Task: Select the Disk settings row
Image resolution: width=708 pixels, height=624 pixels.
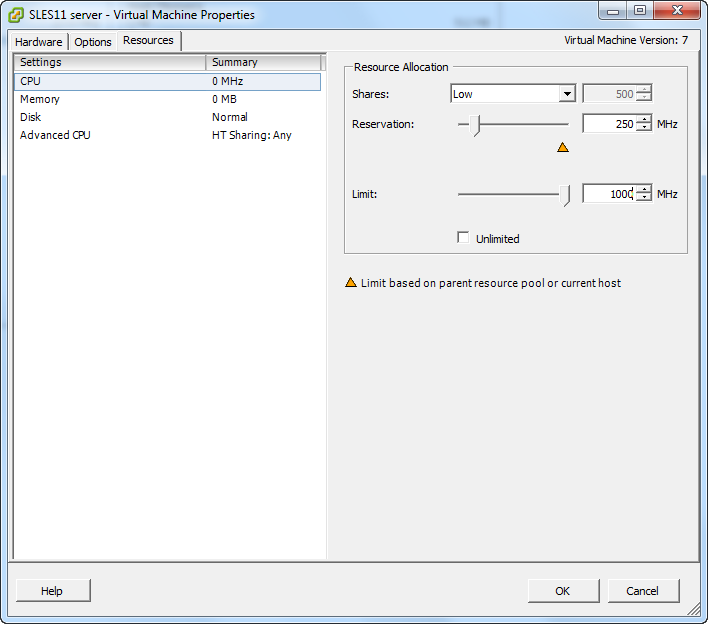Action: tap(168, 117)
